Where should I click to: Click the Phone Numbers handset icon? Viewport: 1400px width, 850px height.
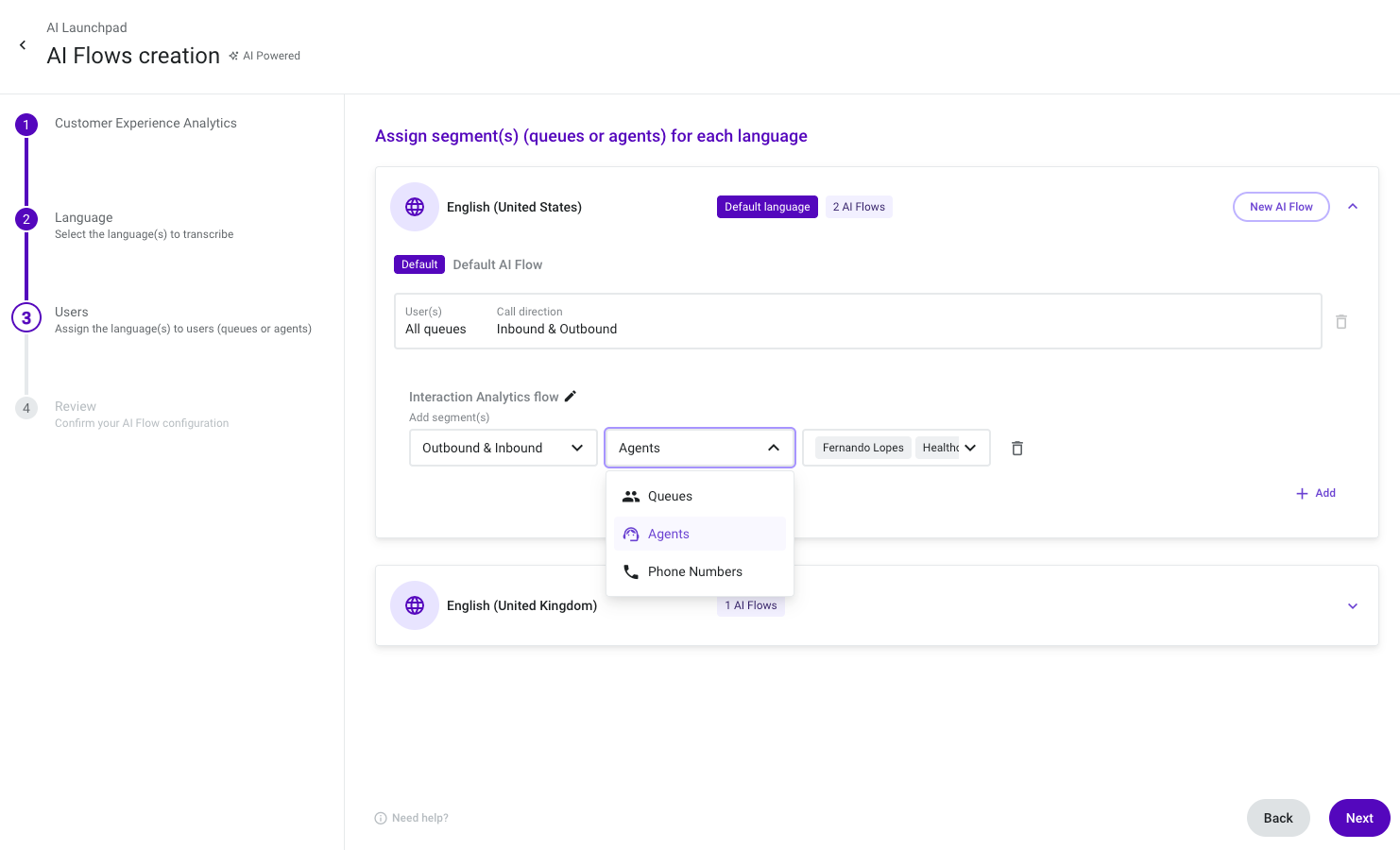631,571
